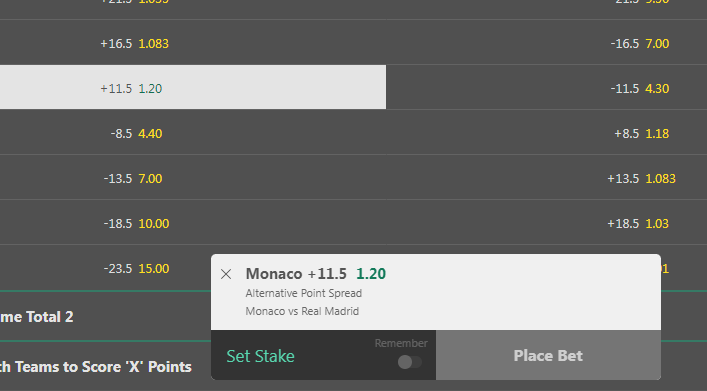Select the -16.5 spread at 7.00 odds
The image size is (707, 391).
546,42
